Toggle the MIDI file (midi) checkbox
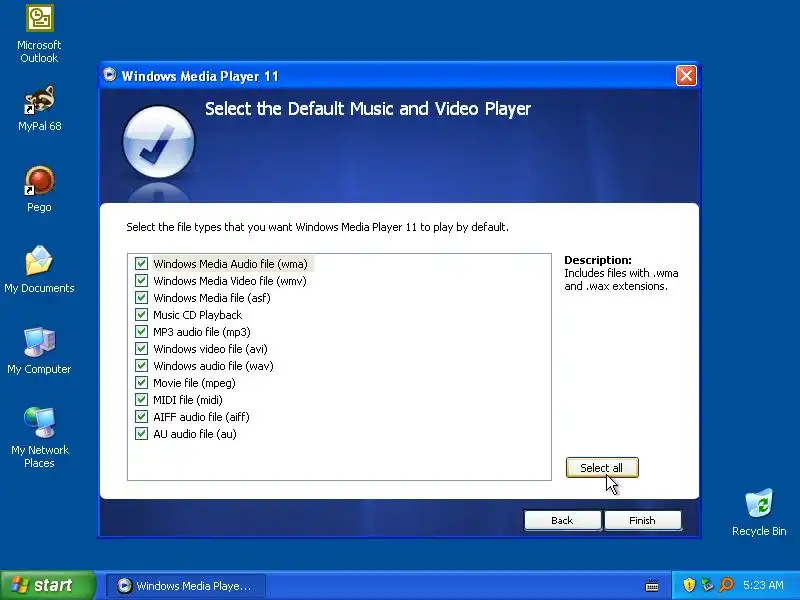This screenshot has height=600, width=800. pos(141,399)
